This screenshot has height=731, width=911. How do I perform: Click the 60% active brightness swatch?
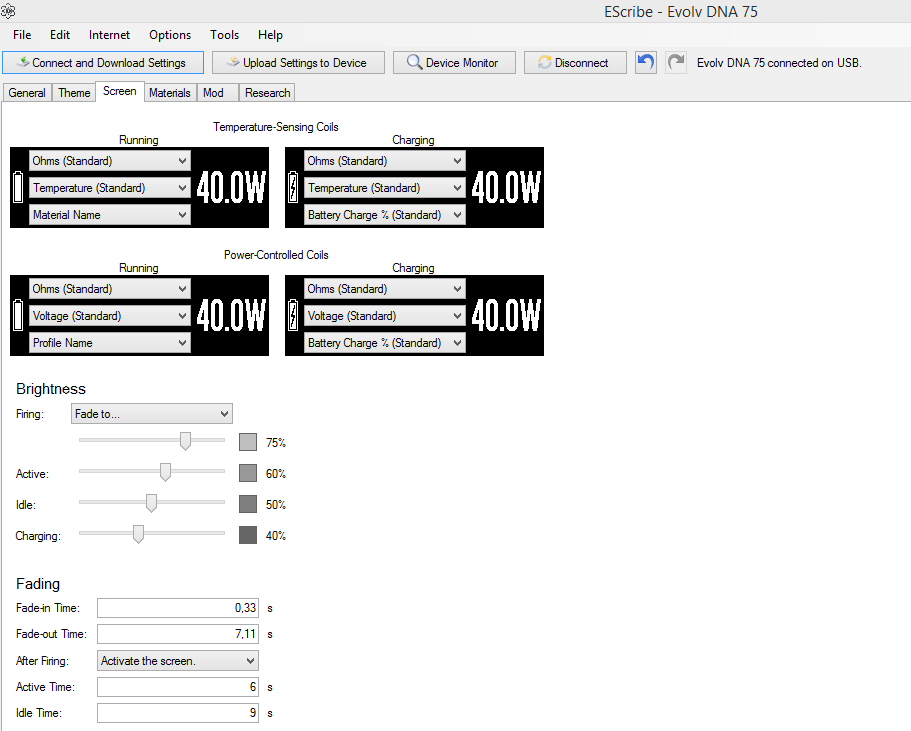[x=248, y=473]
